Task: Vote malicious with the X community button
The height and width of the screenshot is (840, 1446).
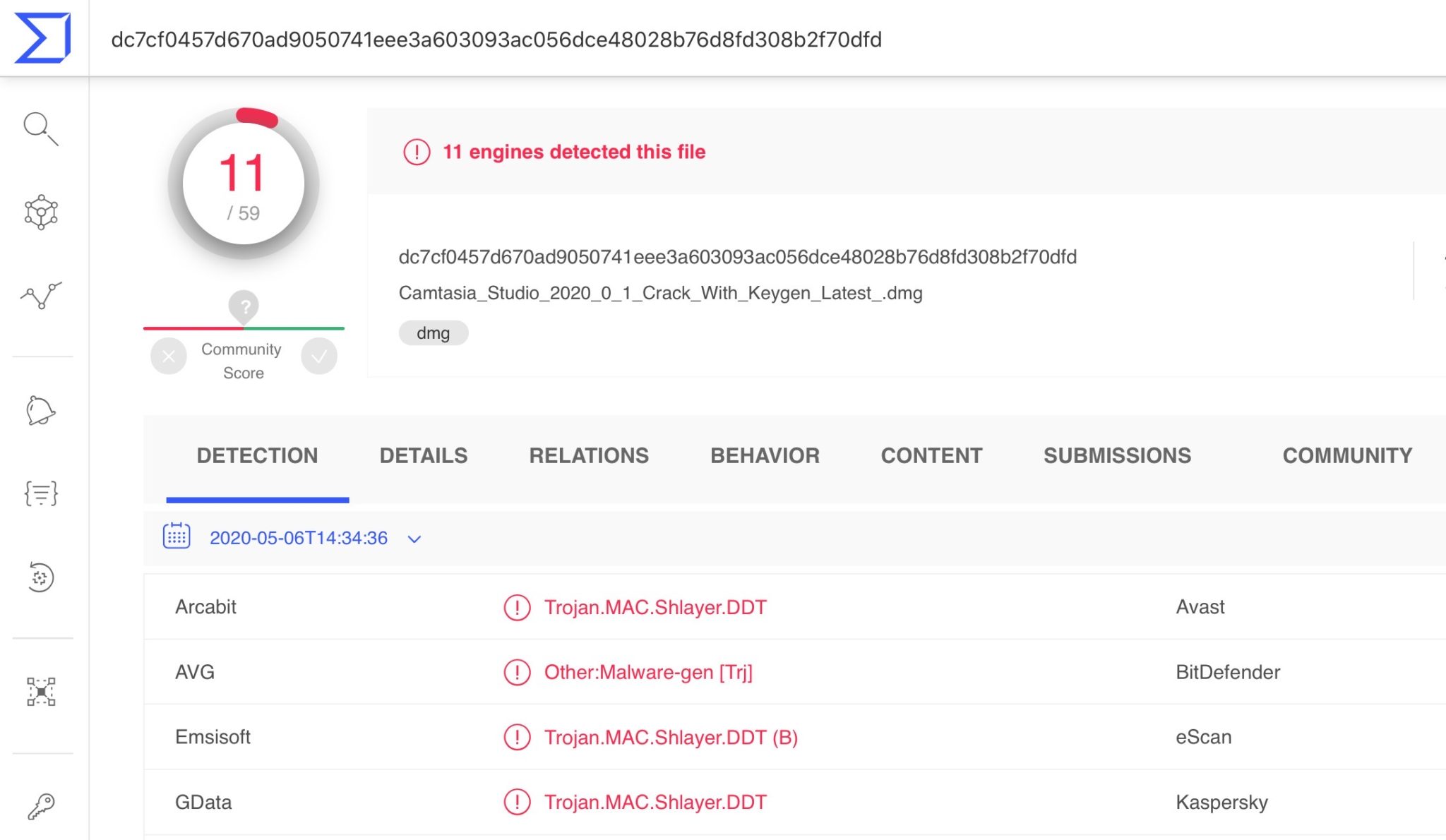Action: tap(169, 356)
